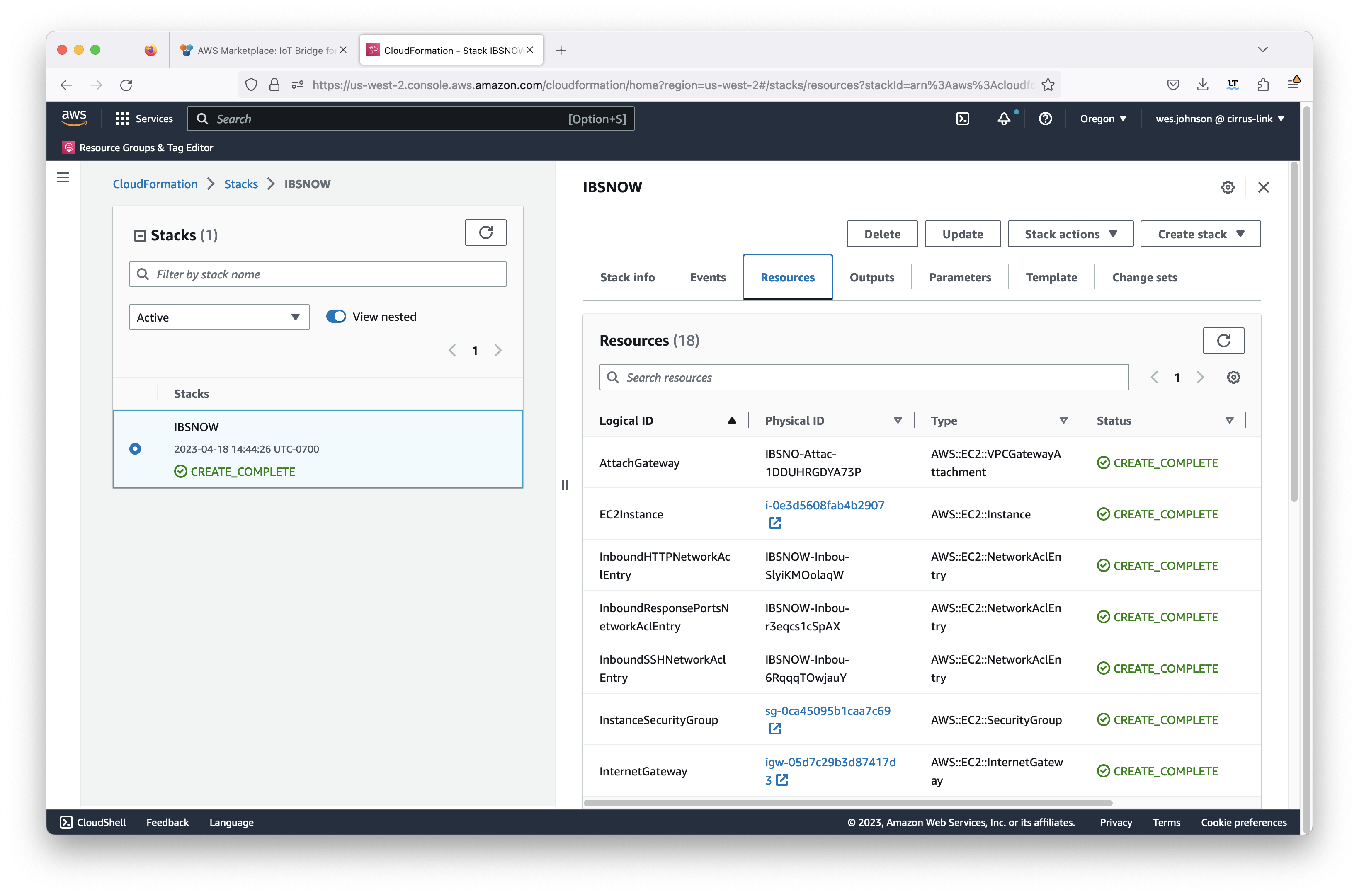1359x896 pixels.
Task: Open Resources table preferences gear
Action: coord(1233,377)
